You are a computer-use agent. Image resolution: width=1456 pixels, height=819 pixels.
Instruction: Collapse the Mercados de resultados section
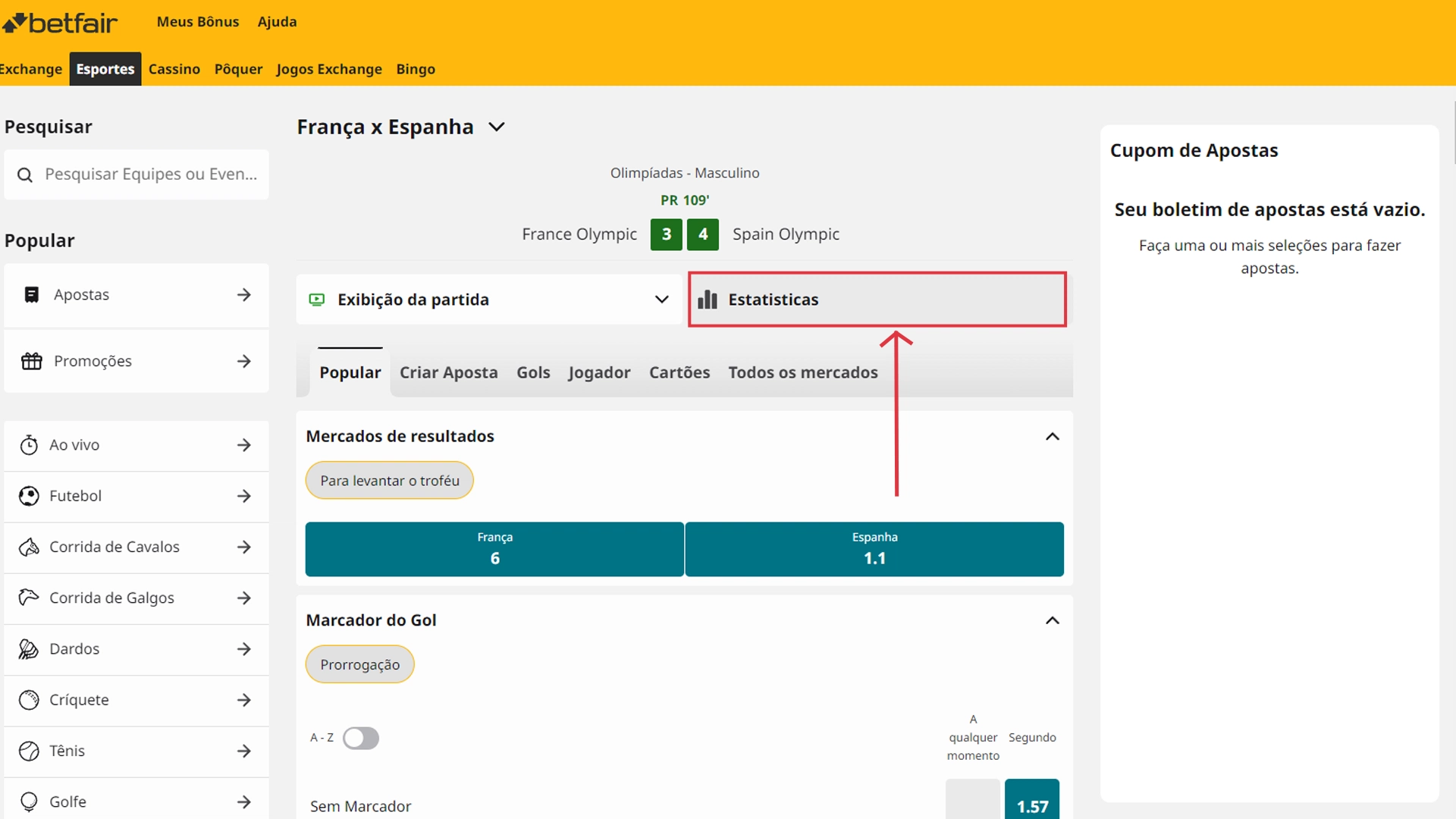[x=1052, y=437]
